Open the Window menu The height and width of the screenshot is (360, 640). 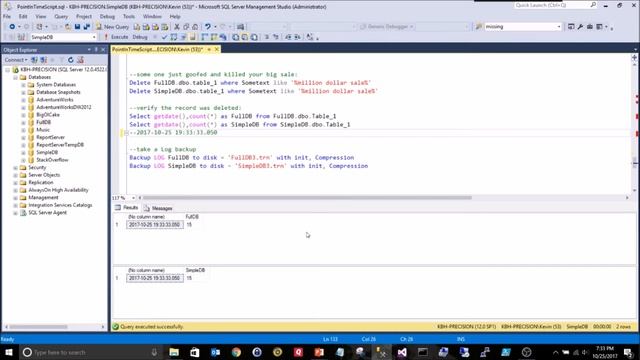[152, 16]
